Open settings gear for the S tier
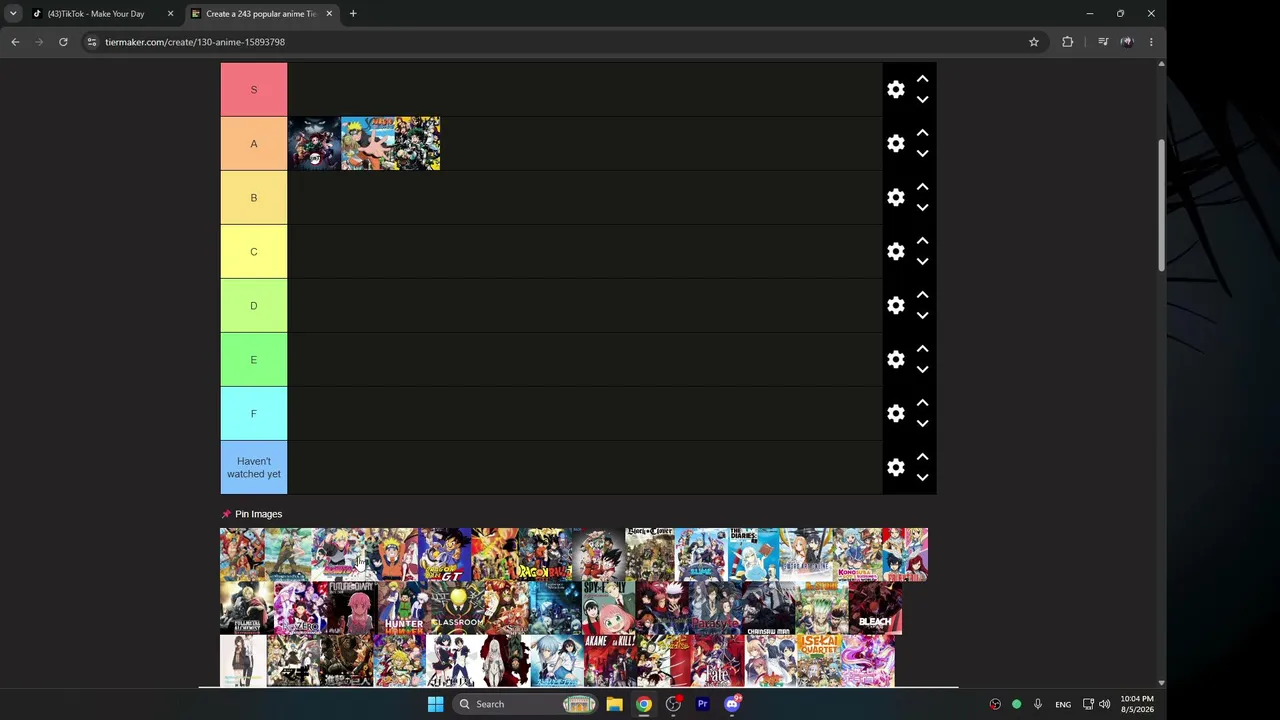 [896, 90]
